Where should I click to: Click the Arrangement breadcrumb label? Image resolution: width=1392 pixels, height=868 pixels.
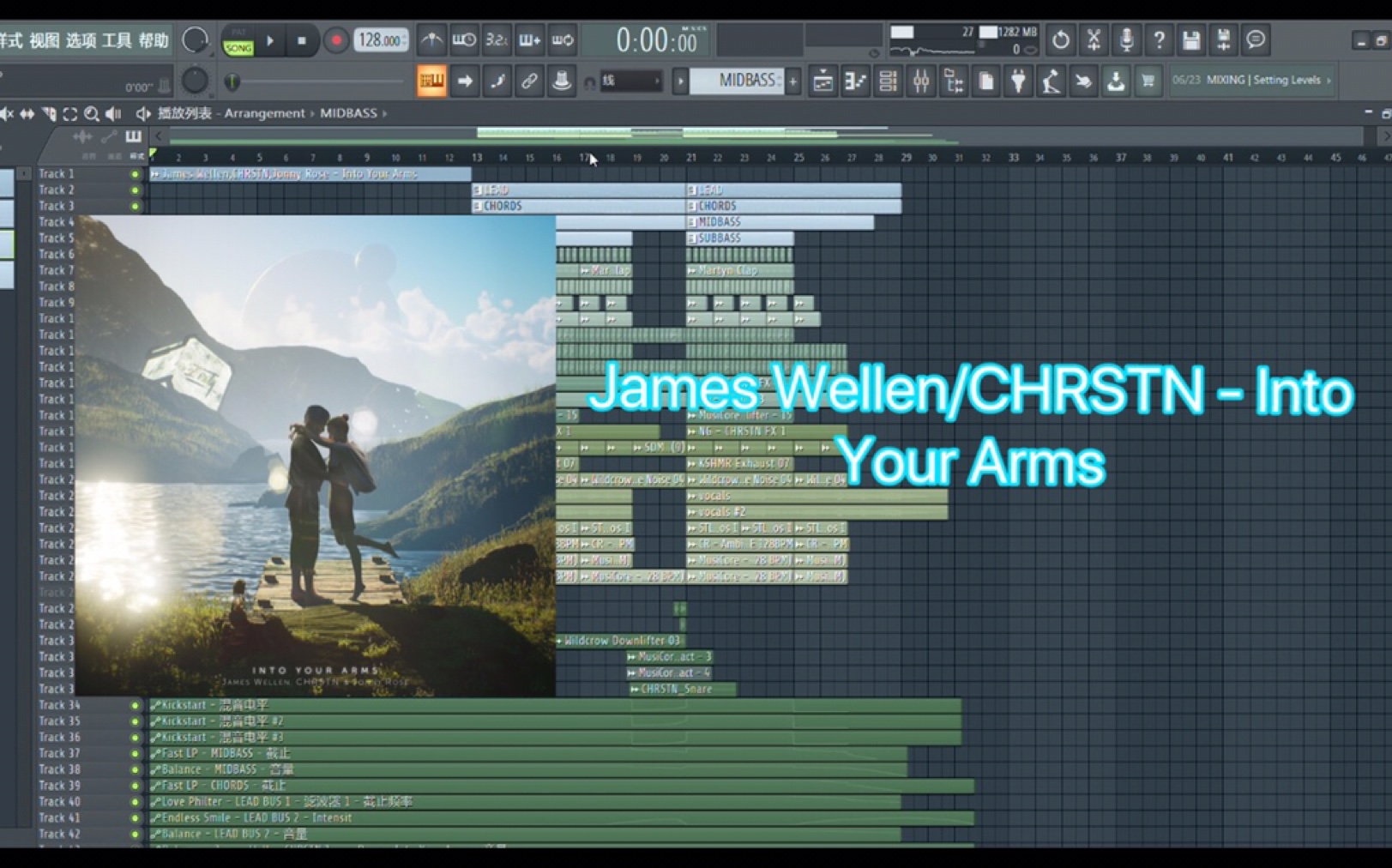pos(264,113)
